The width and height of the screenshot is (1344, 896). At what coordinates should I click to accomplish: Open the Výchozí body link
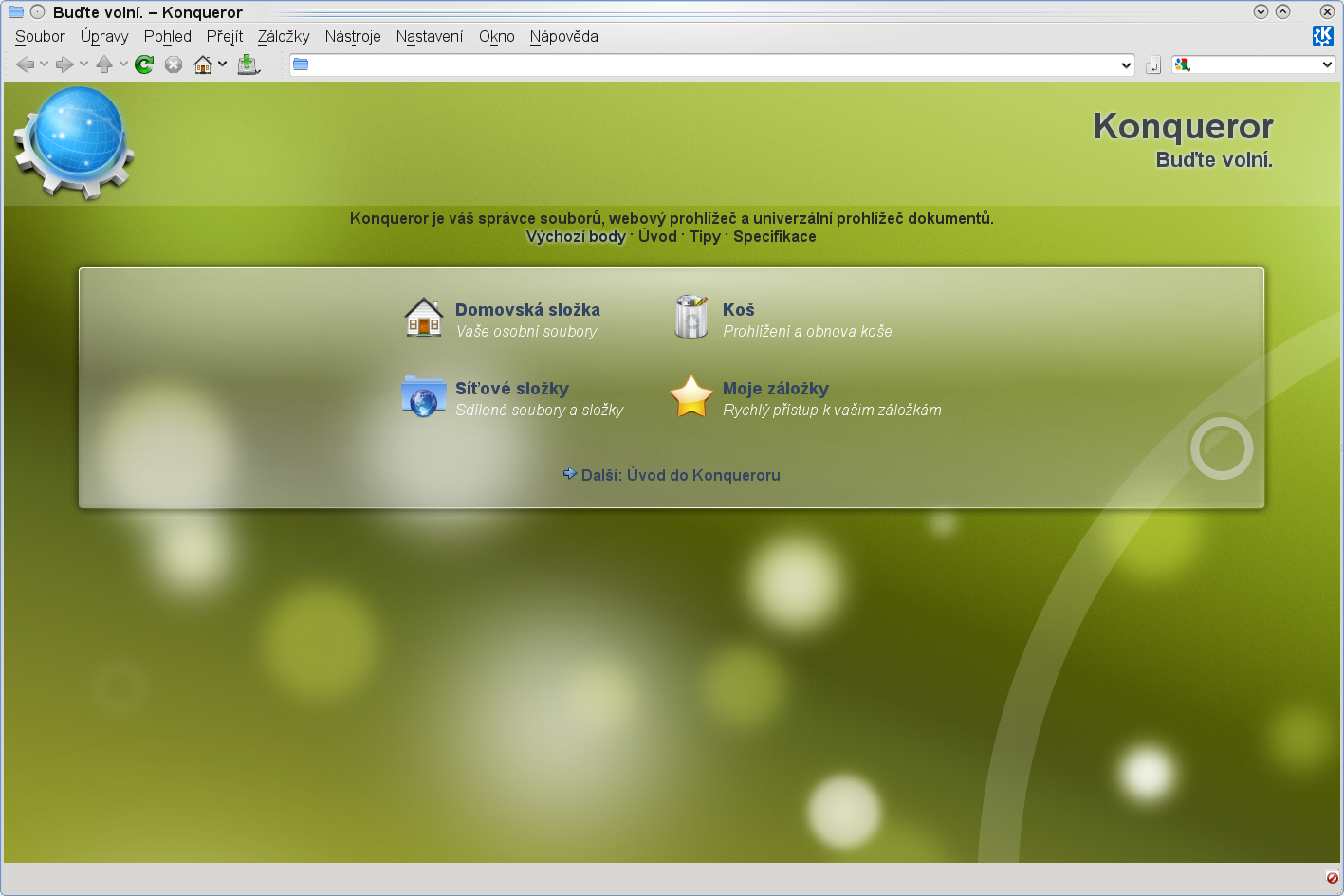(576, 236)
